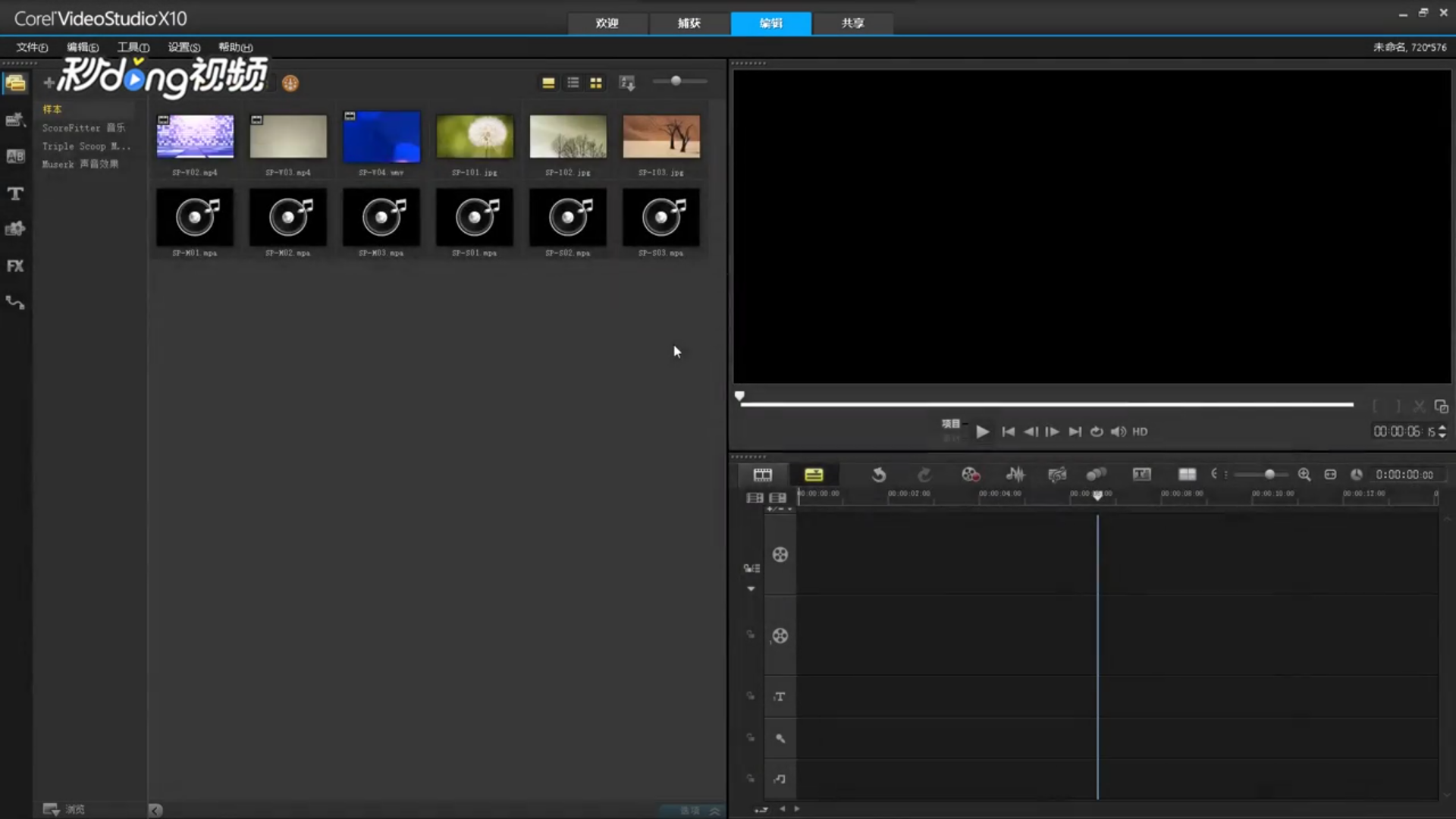The width and height of the screenshot is (1456, 819).
Task: Toggle repeat playback loop
Action: point(1097,431)
